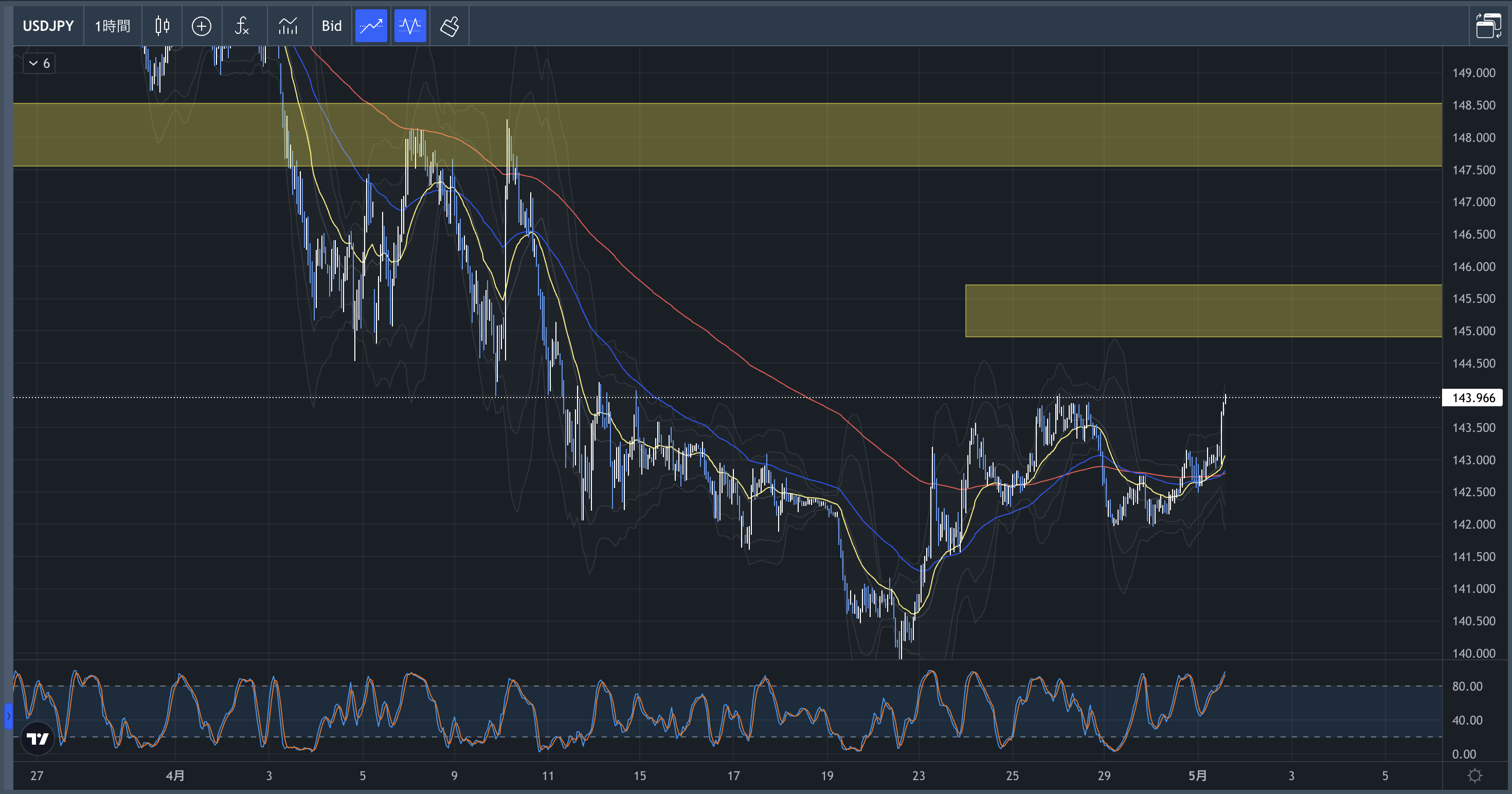This screenshot has height=794, width=1512.
Task: Switch the Bid price type
Action: tap(332, 26)
